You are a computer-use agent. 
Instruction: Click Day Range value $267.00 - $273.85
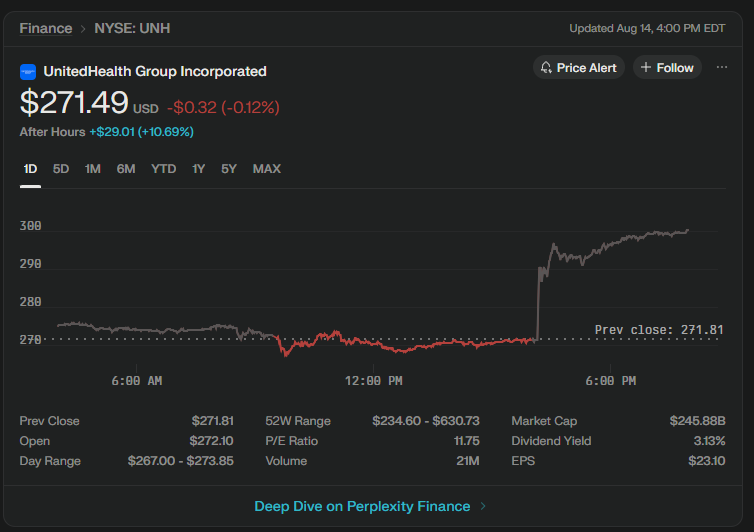tap(181, 461)
